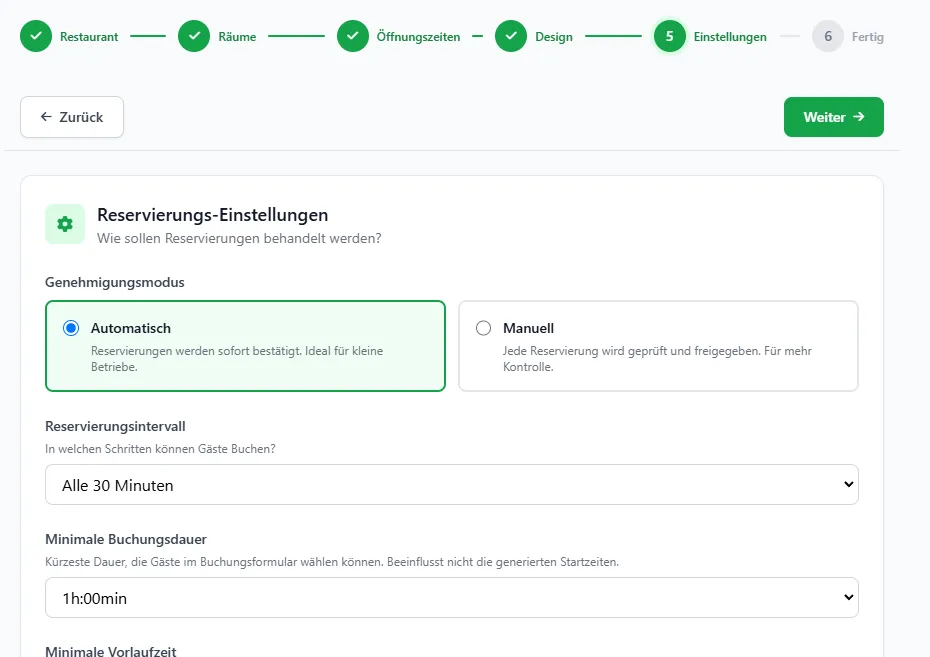The image size is (930, 657).
Task: Select the Einstellungen step label
Action: pyautogui.click(x=730, y=37)
